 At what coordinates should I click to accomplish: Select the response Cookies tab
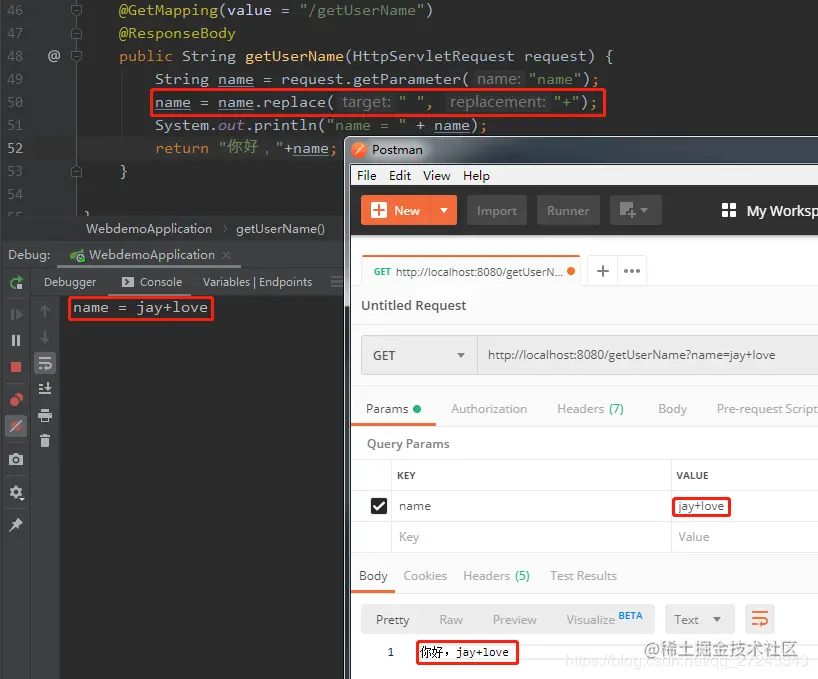(x=425, y=576)
